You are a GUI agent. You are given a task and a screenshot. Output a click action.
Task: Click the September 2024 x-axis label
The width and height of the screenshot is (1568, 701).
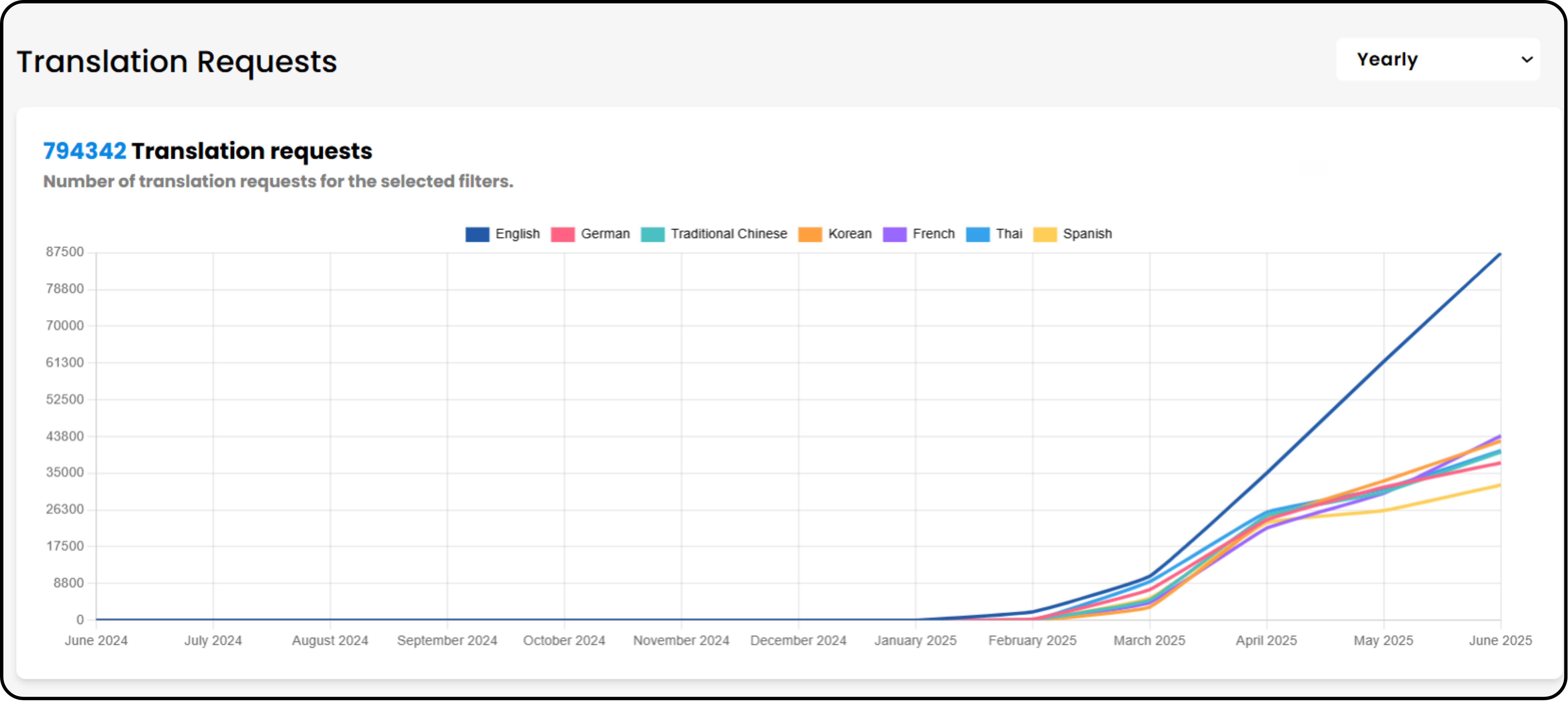[447, 640]
